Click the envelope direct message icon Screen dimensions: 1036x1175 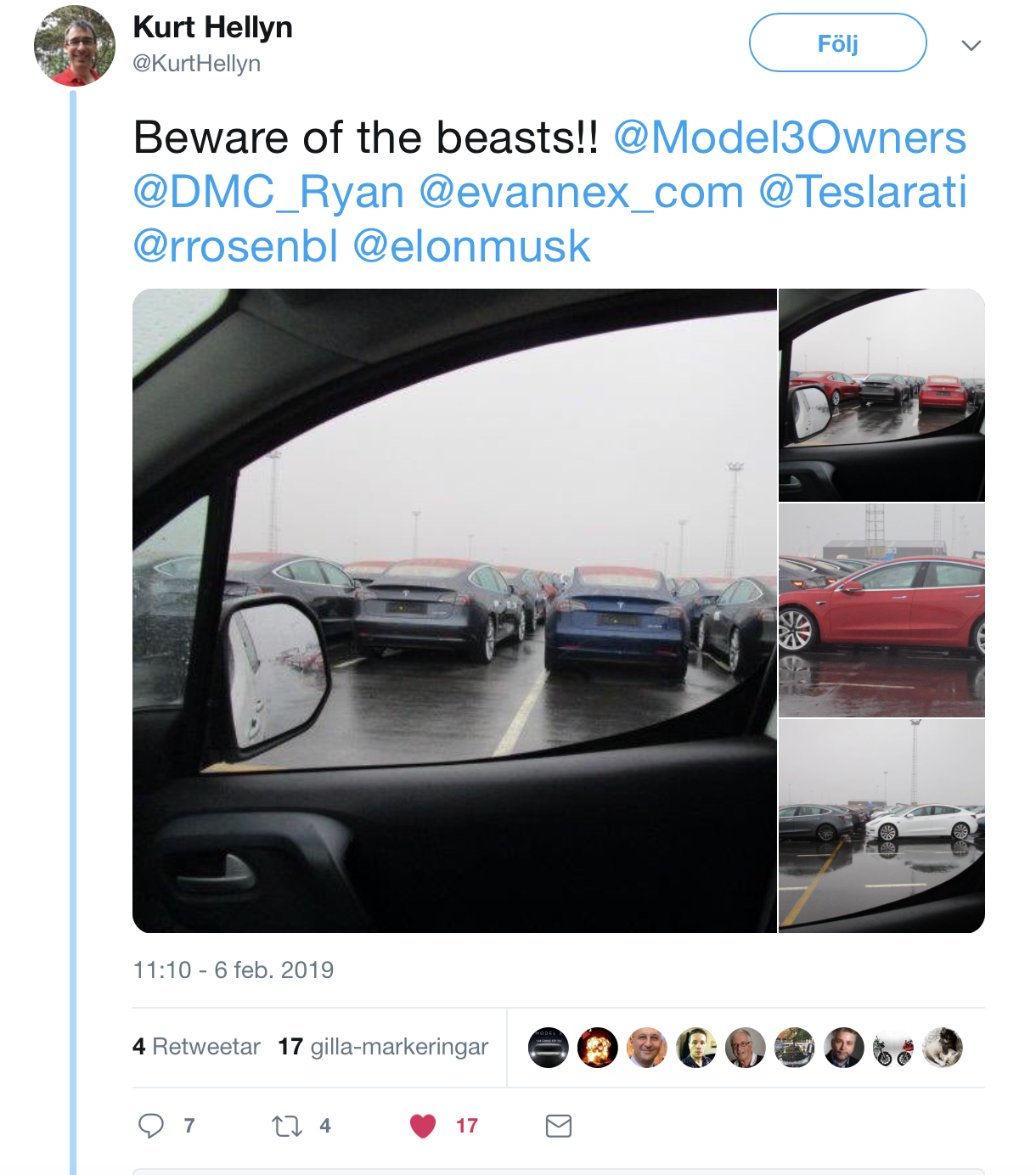[558, 1126]
